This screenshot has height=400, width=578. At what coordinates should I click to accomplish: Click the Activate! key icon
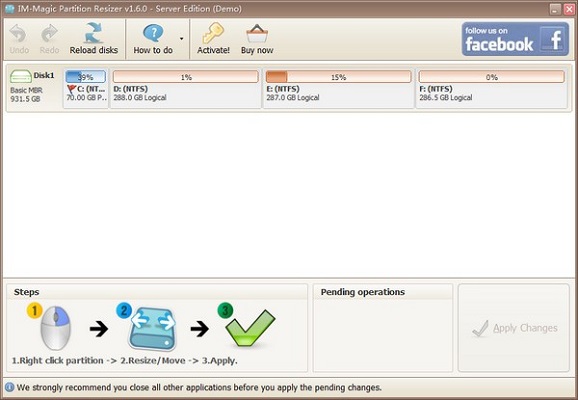[x=213, y=33]
